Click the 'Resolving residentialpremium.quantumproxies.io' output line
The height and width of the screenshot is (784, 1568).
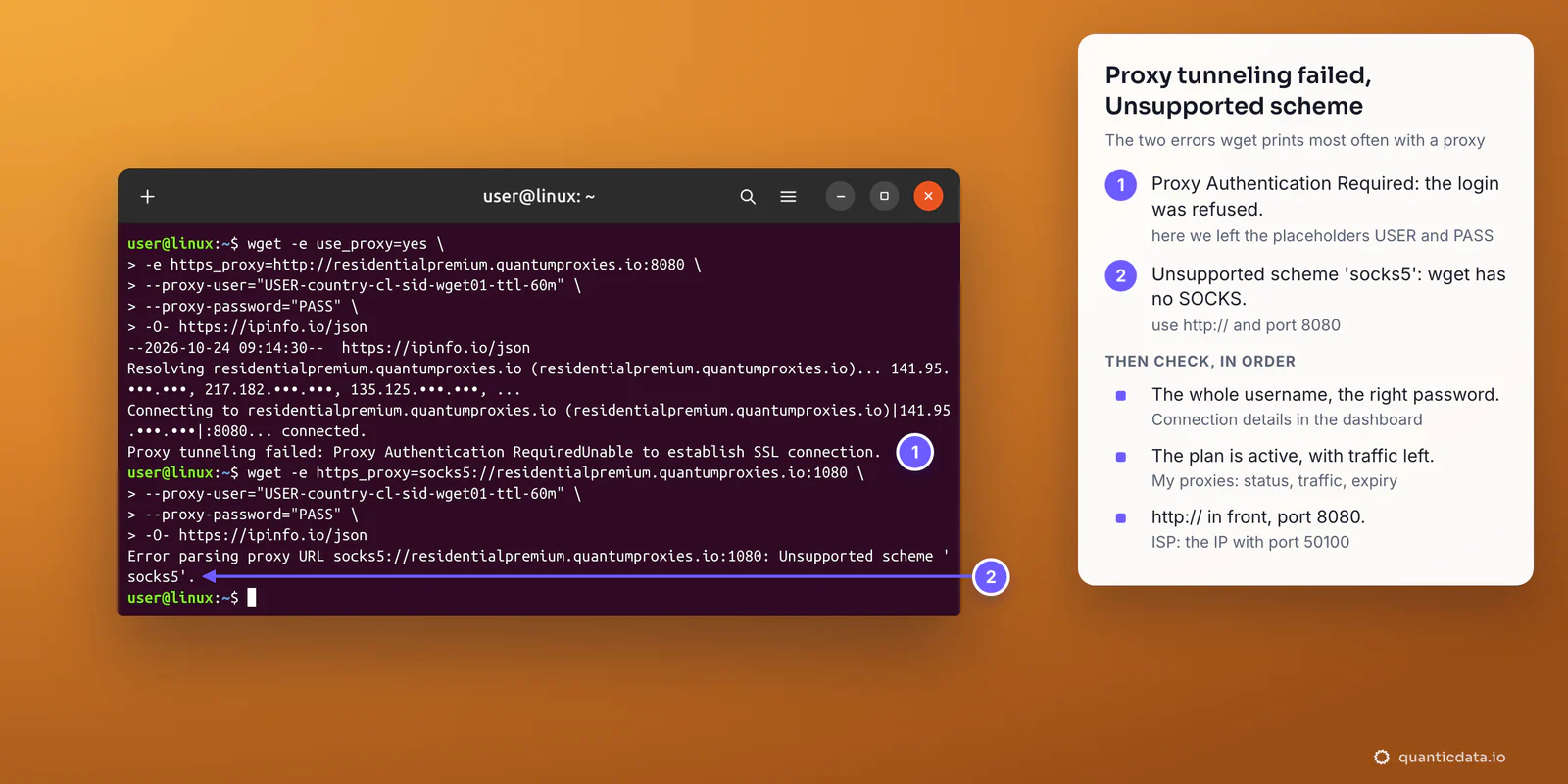pyautogui.click(x=538, y=379)
